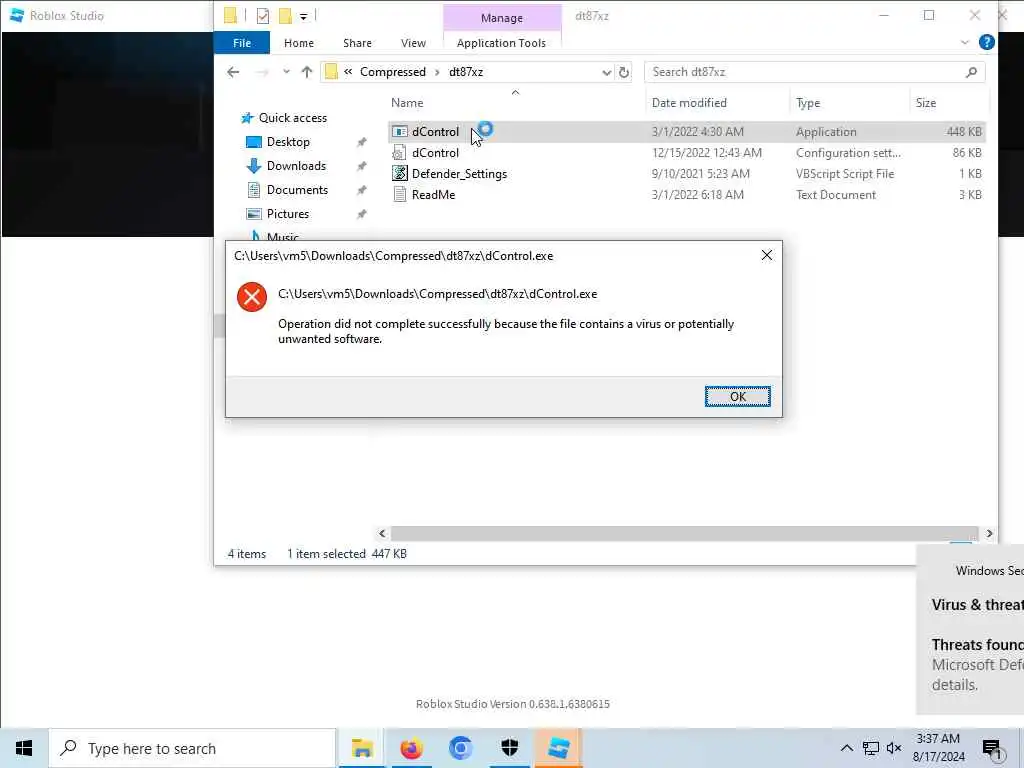Click Compressed in the address path
Image resolution: width=1024 pixels, height=768 pixels.
[x=392, y=72]
